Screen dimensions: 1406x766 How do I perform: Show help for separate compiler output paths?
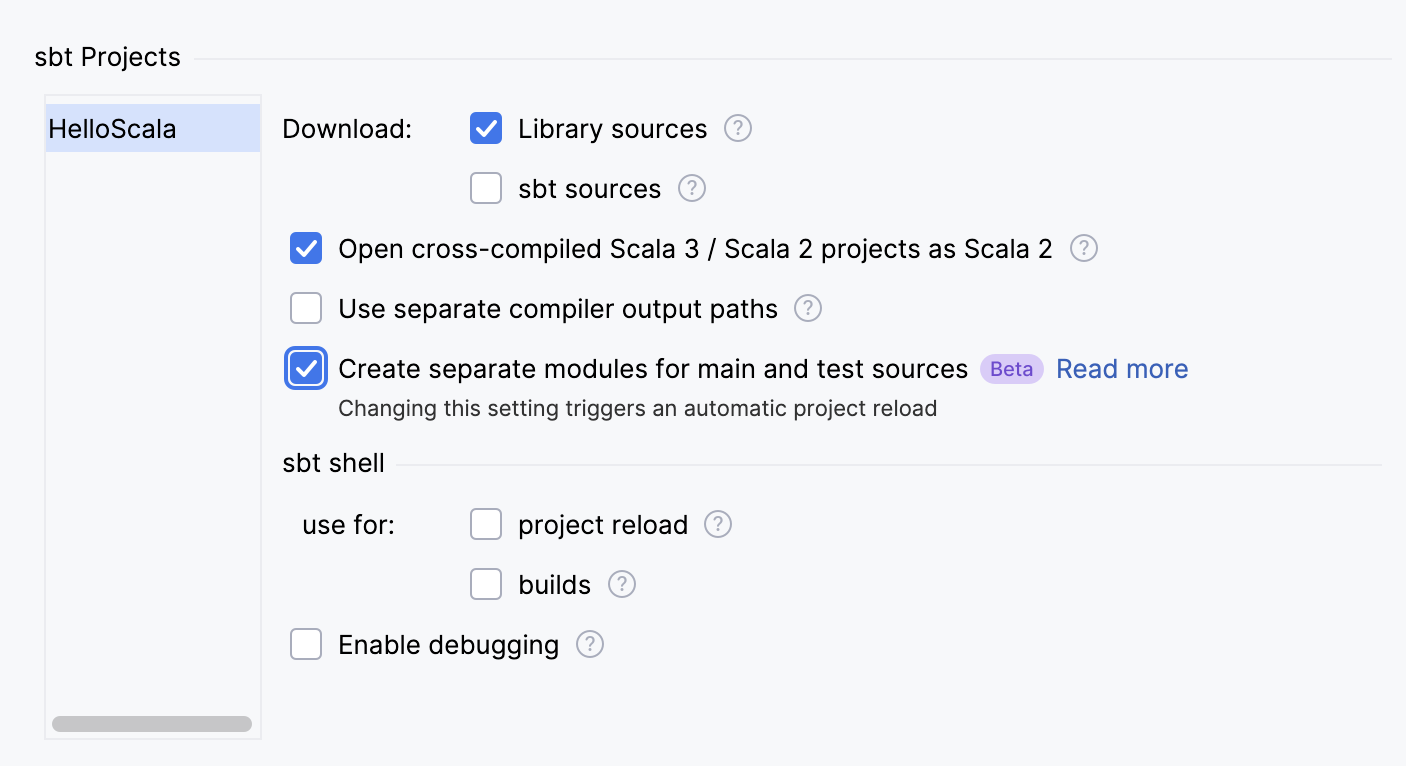[x=808, y=309]
